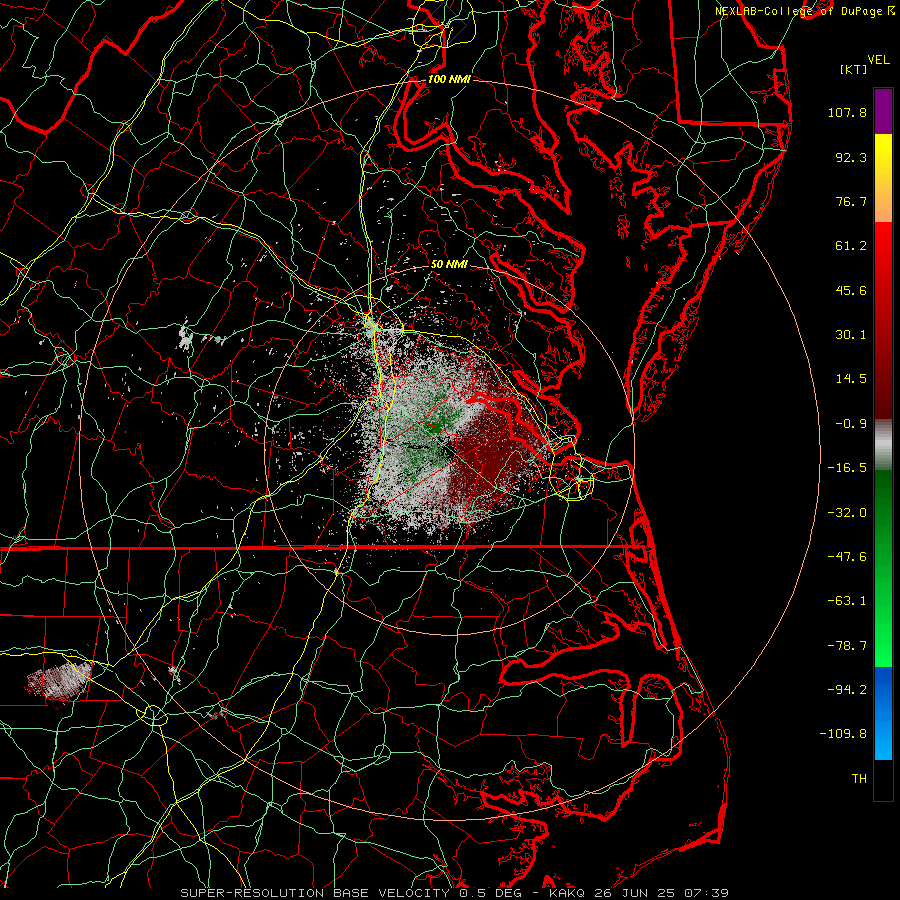
Task: Click the '26 JUN 25 07:39' timestamp
Action: click(x=660, y=893)
